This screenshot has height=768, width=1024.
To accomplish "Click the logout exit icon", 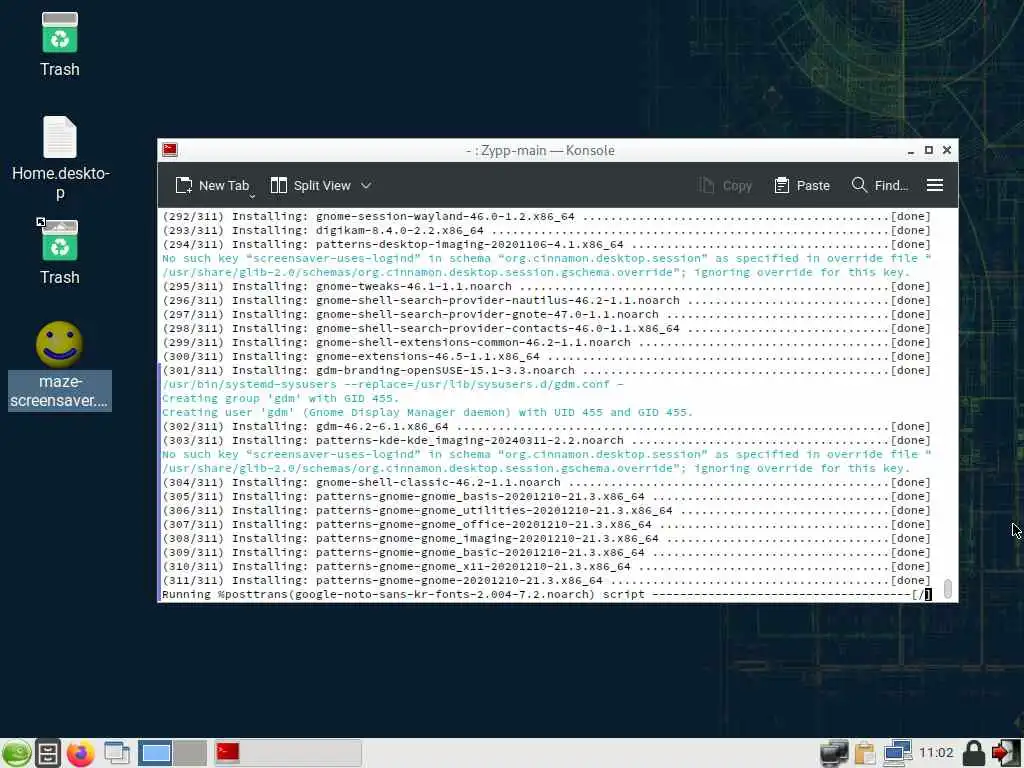I will [x=1006, y=754].
